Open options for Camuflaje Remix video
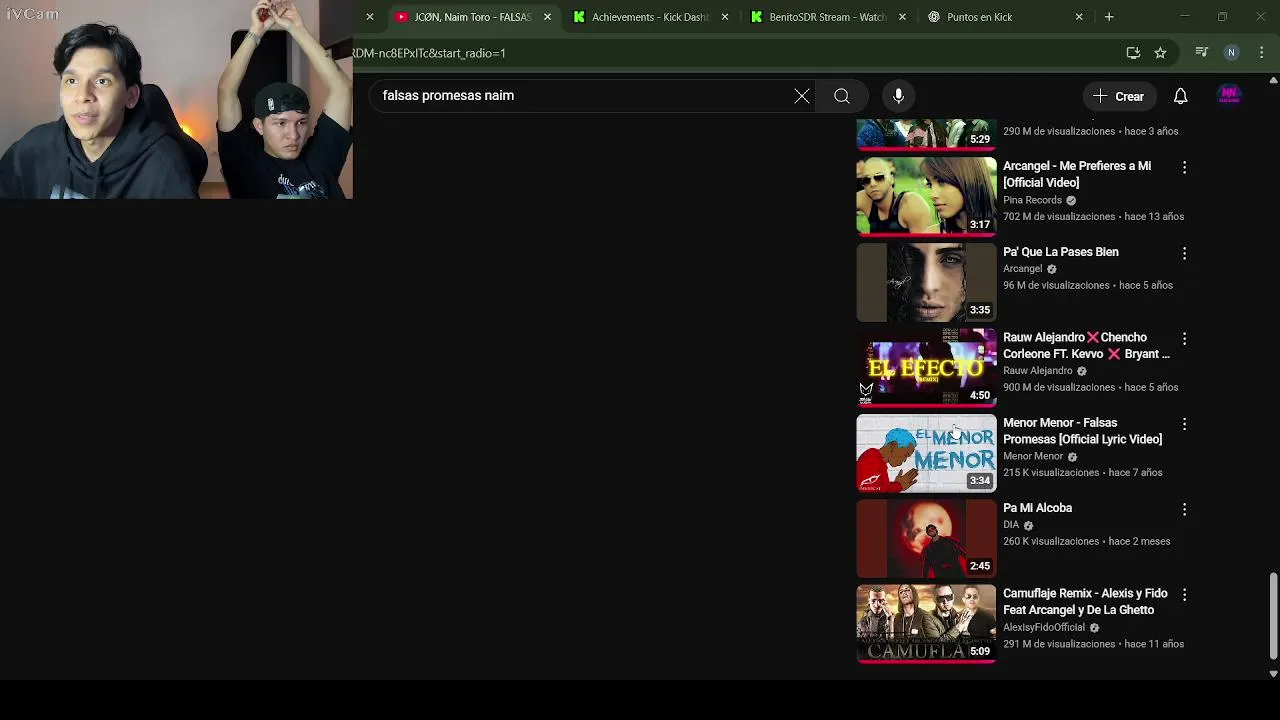This screenshot has width=1280, height=720. tap(1184, 595)
